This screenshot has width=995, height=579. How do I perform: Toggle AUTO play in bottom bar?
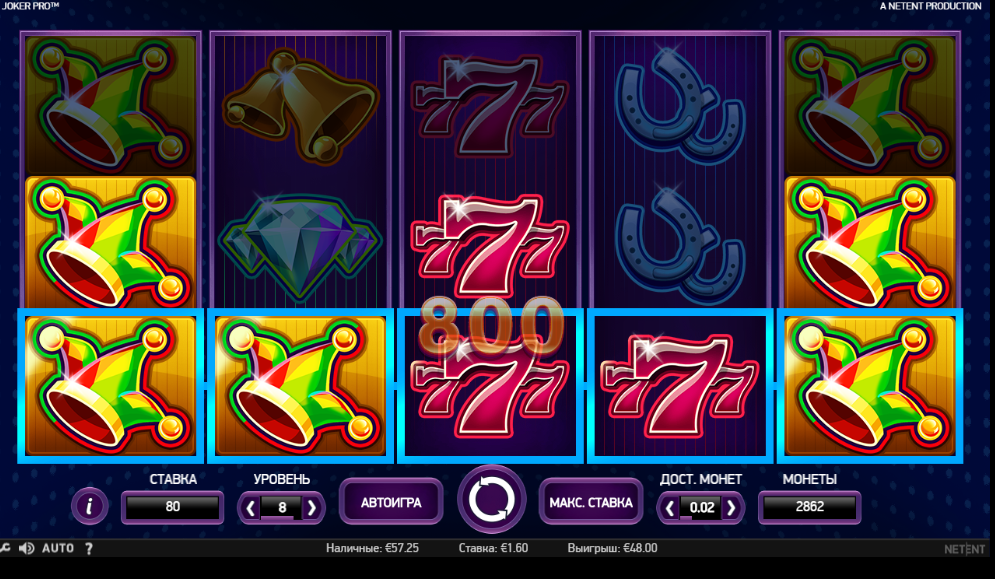(58, 548)
